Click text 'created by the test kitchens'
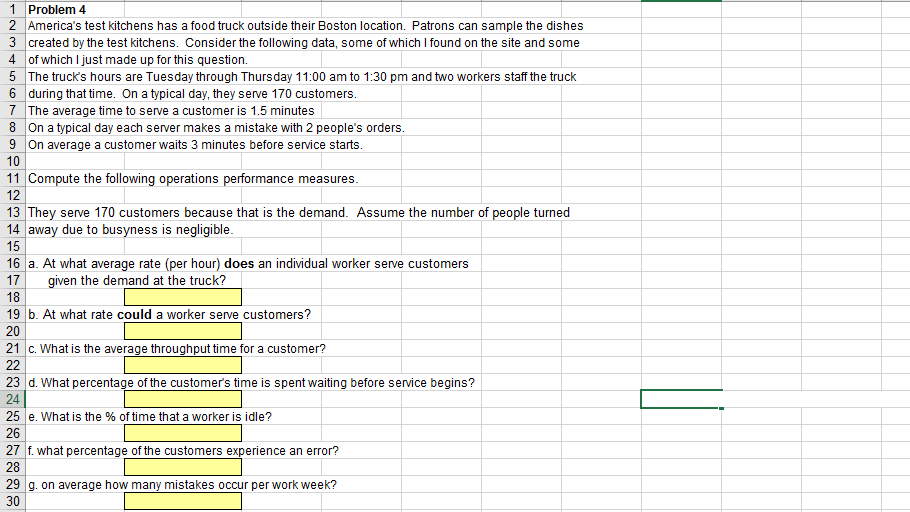The image size is (910, 512). pyautogui.click(x=103, y=43)
